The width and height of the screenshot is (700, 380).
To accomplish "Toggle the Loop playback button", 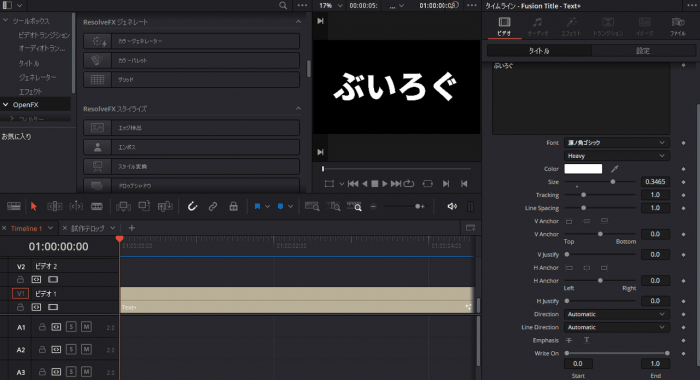I will 408,184.
